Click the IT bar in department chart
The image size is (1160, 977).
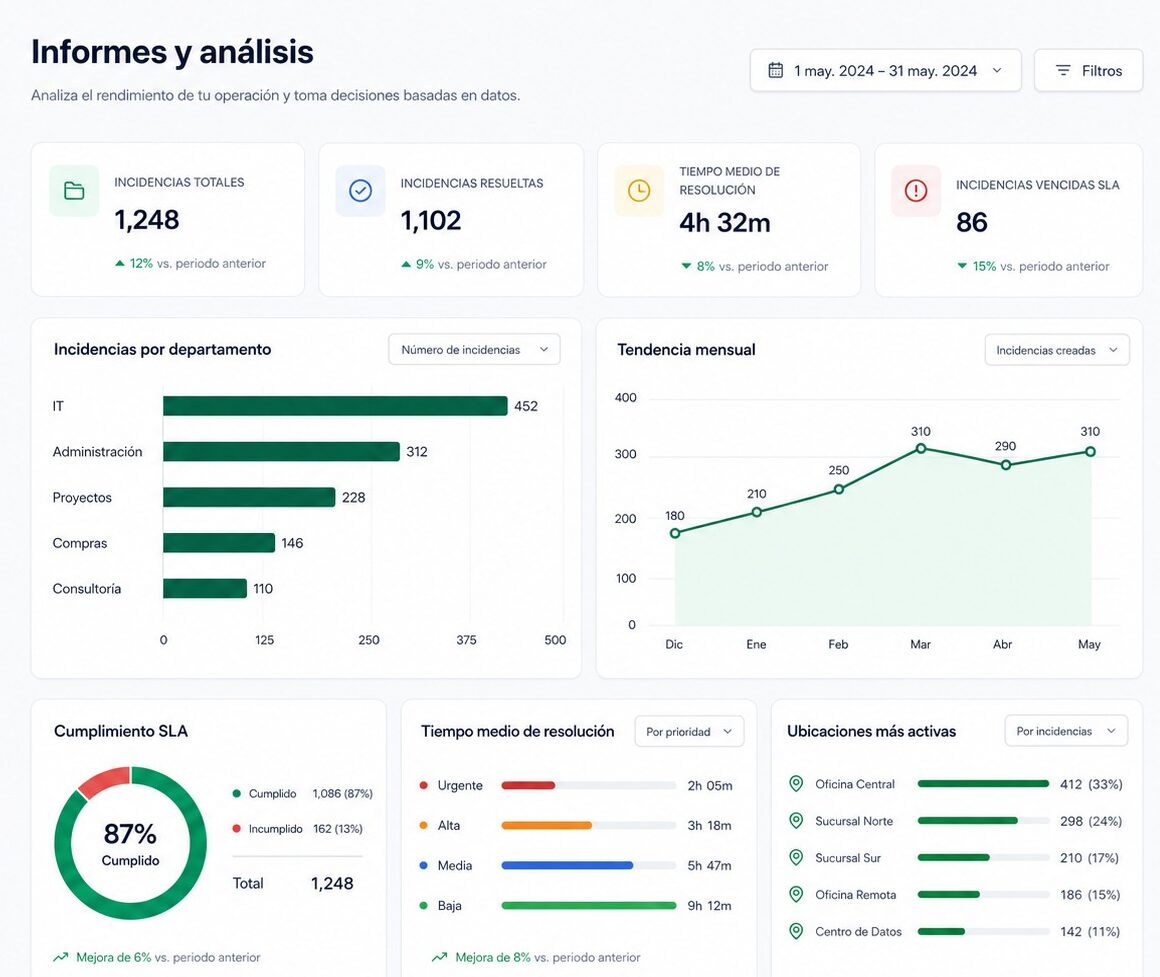[335, 405]
